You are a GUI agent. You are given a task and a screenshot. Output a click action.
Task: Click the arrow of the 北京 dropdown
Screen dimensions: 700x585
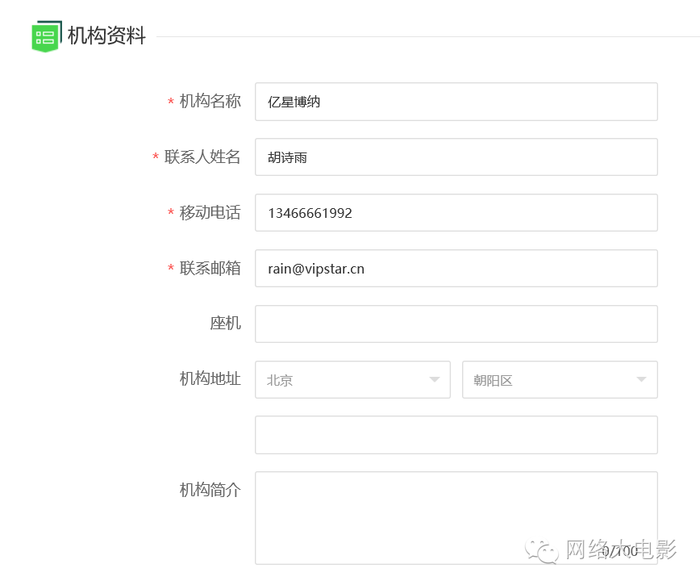(434, 380)
